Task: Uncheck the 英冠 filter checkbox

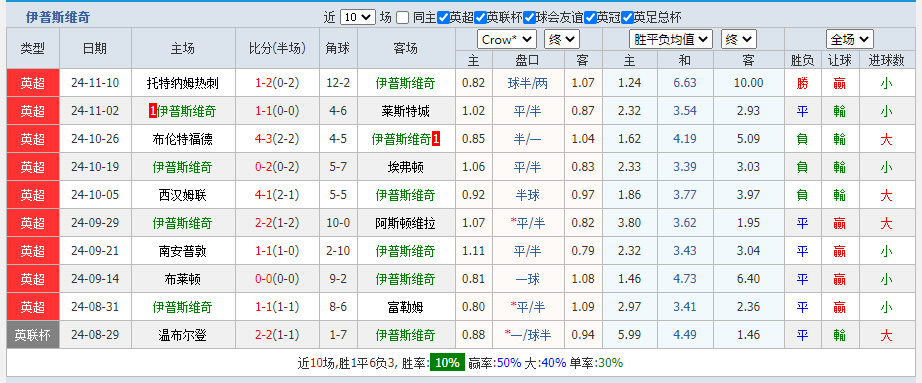Action: [590, 18]
